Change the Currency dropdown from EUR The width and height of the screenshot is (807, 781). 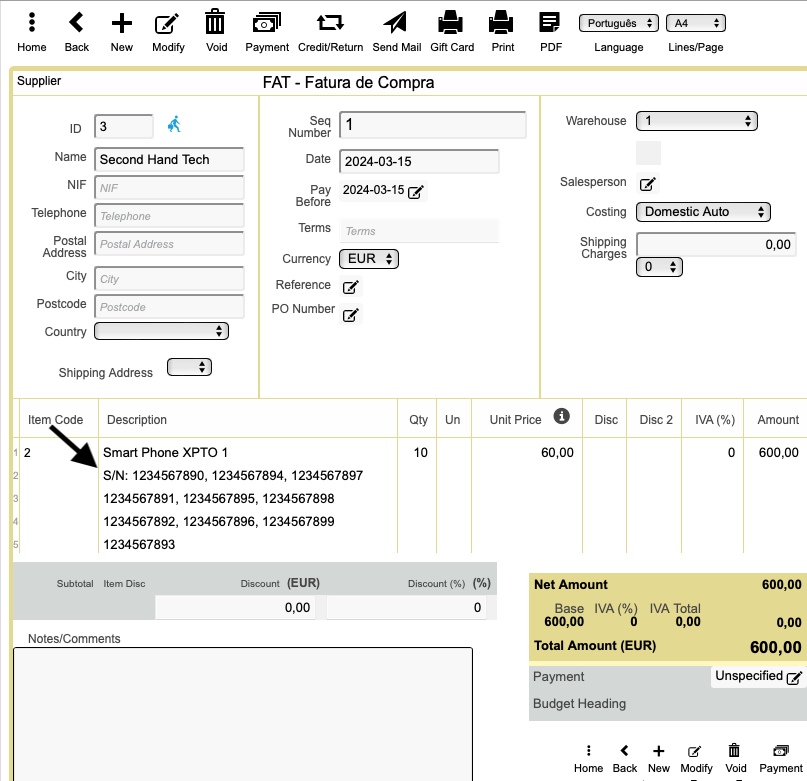(369, 258)
